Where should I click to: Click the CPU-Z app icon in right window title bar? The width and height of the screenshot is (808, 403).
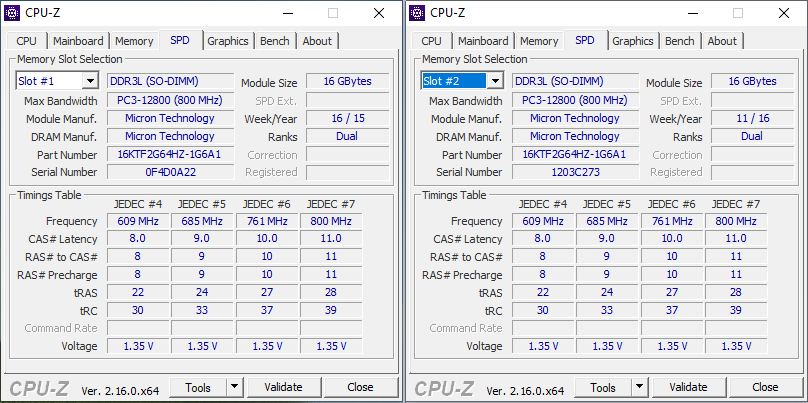417,13
